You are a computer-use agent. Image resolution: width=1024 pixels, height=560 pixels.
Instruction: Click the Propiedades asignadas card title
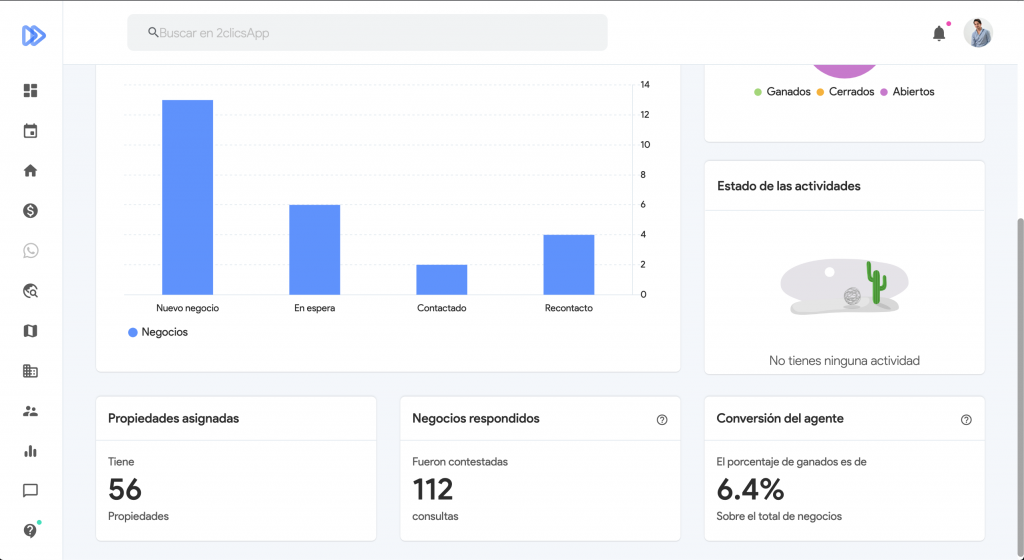[x=174, y=418]
